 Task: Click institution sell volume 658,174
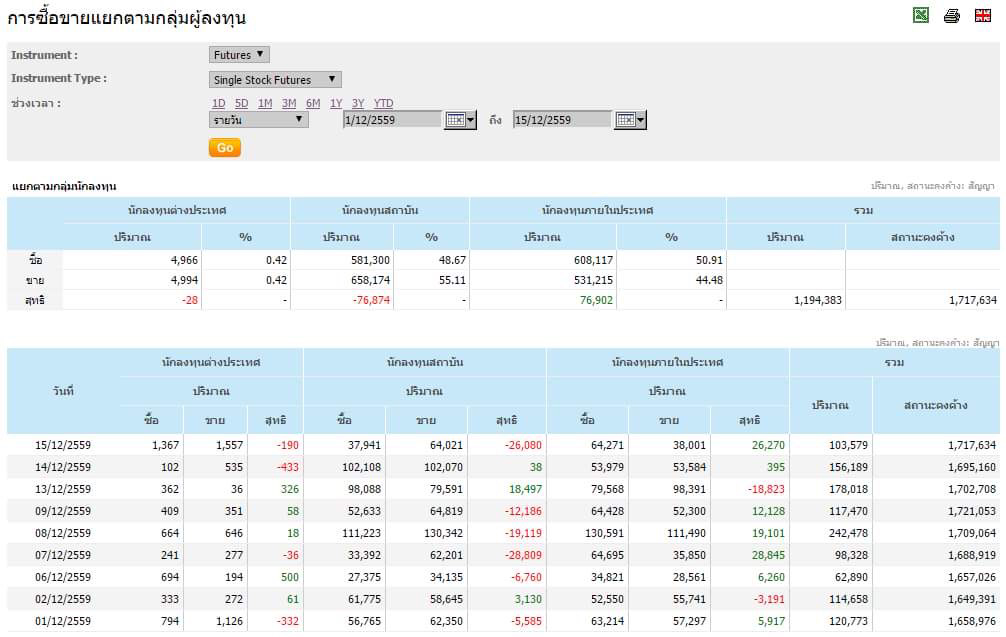point(370,280)
